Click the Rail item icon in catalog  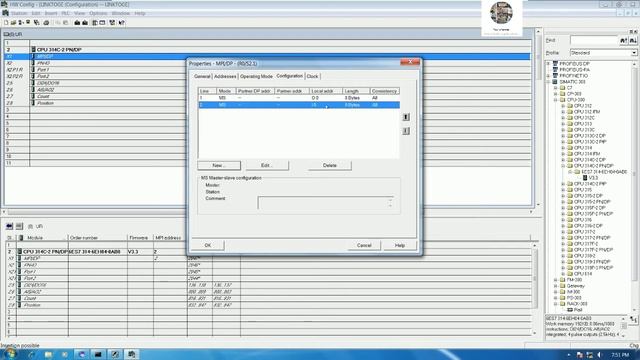point(570,310)
